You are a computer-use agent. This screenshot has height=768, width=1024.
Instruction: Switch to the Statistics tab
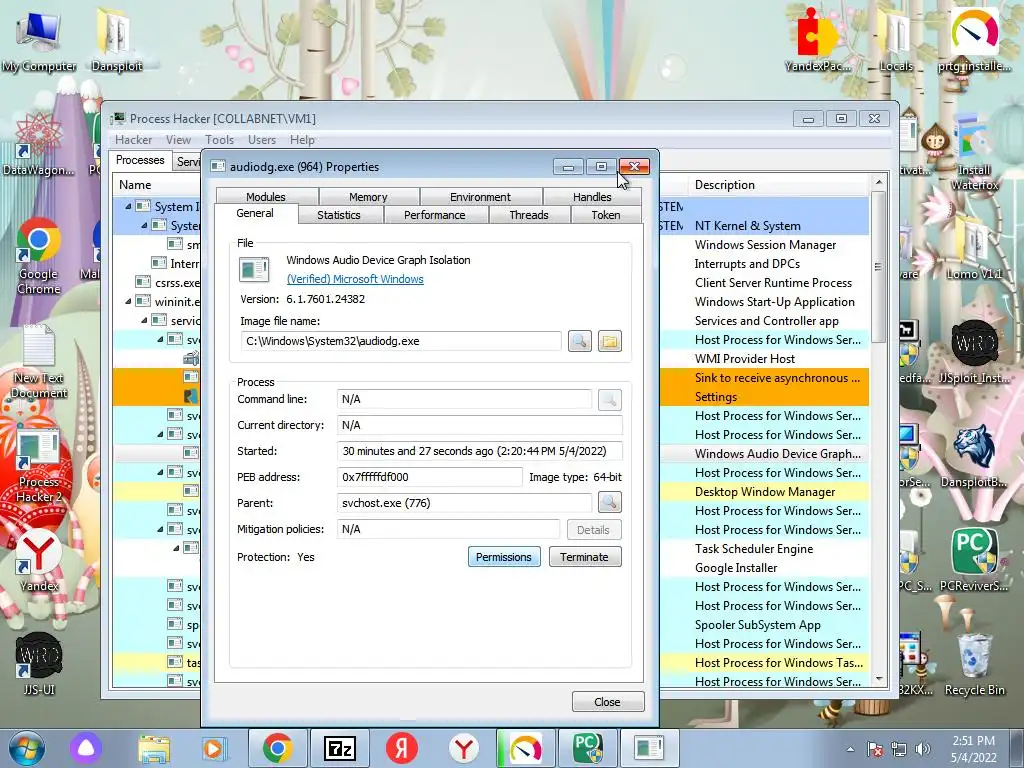338,215
